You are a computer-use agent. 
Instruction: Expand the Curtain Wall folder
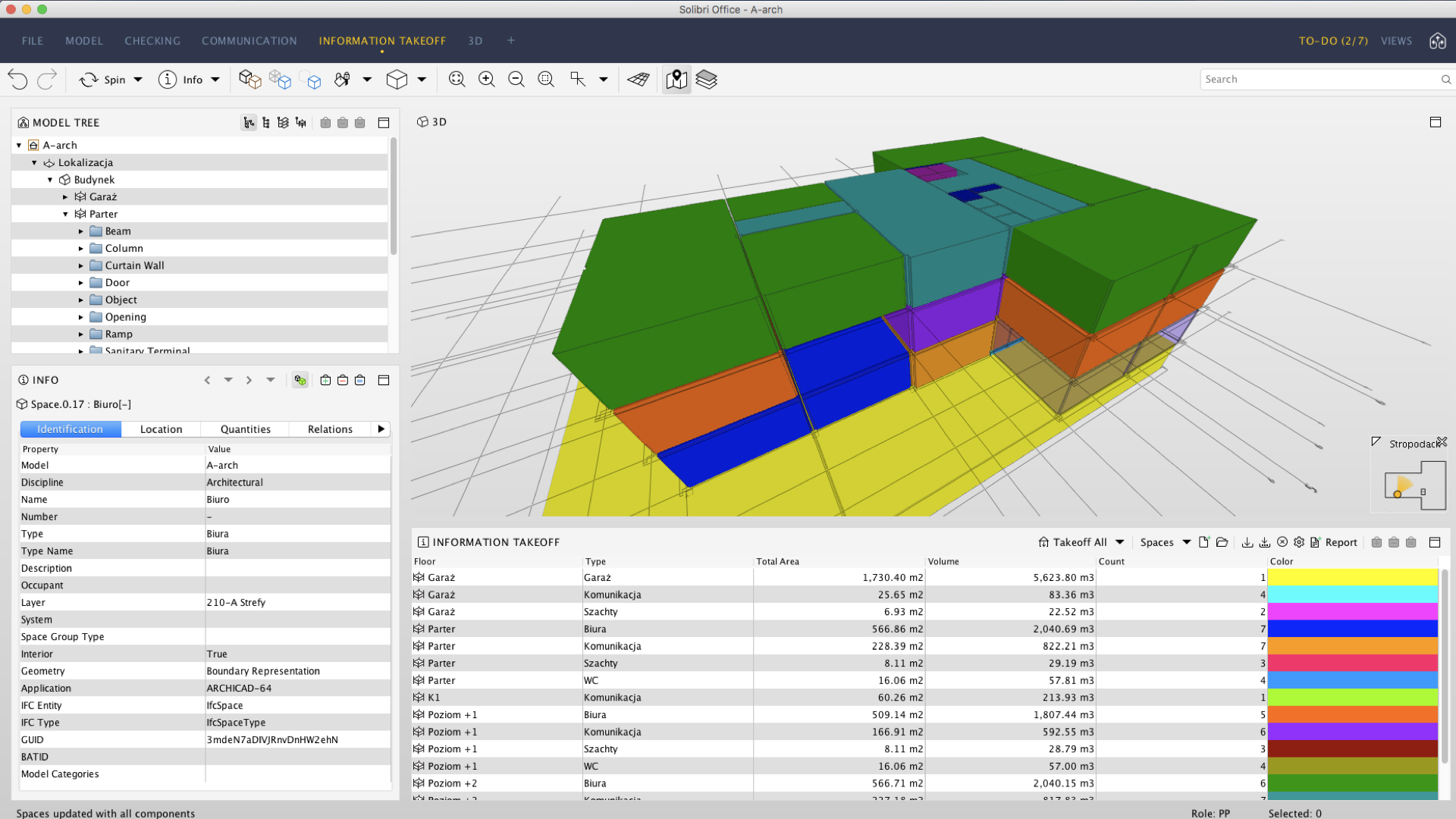coord(81,266)
